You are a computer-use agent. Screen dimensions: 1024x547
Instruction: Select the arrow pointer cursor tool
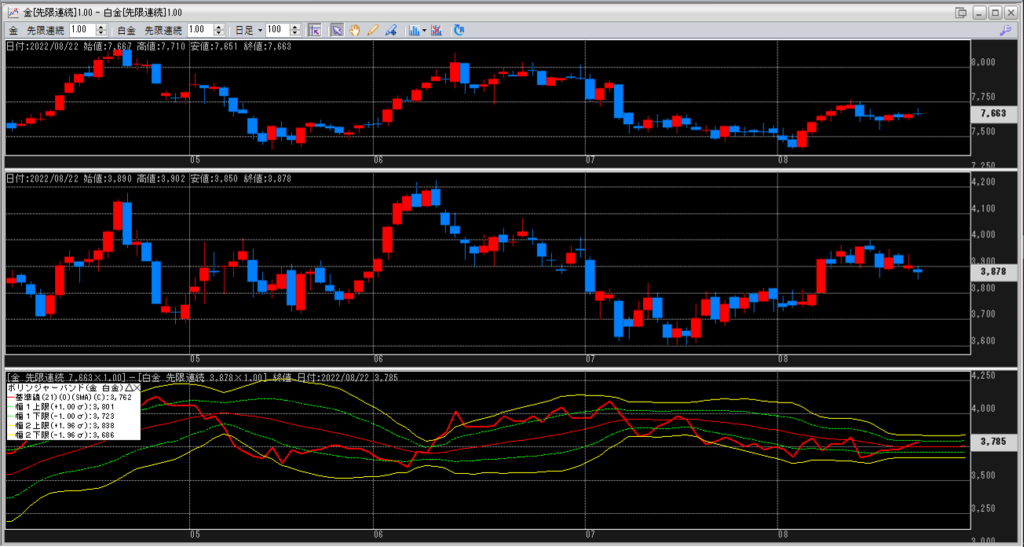[x=336, y=30]
